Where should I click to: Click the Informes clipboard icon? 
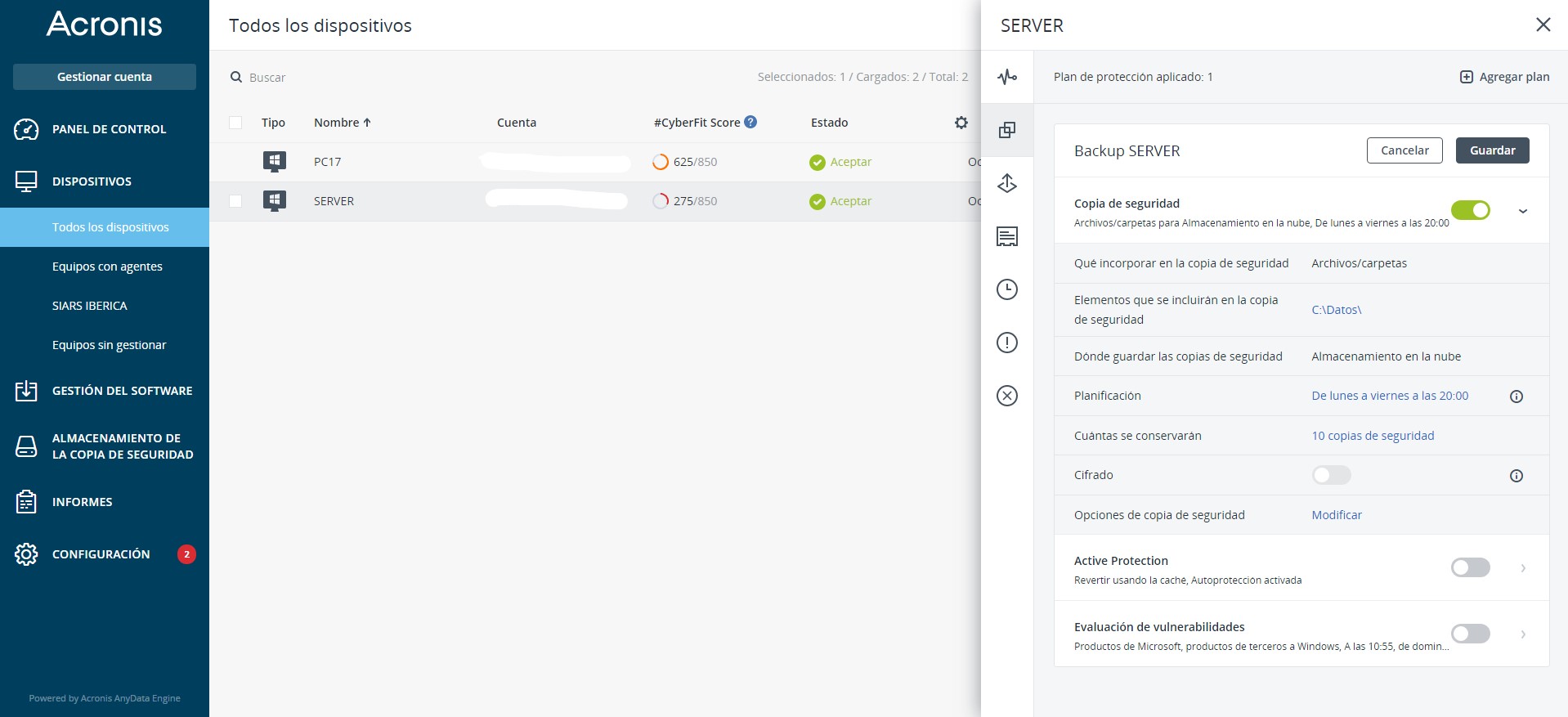[26, 502]
